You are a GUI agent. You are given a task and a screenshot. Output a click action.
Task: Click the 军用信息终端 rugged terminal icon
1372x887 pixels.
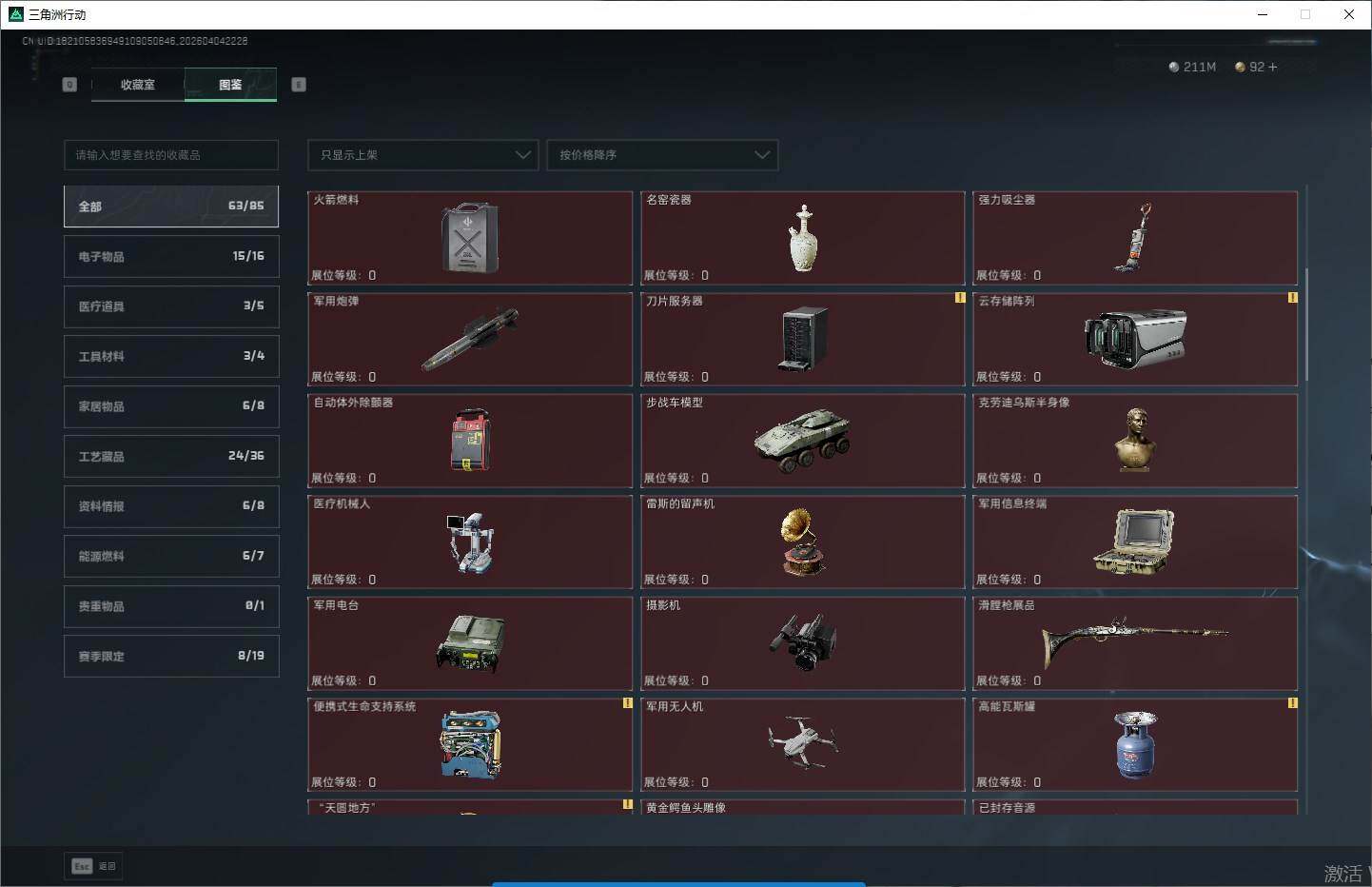click(1135, 542)
